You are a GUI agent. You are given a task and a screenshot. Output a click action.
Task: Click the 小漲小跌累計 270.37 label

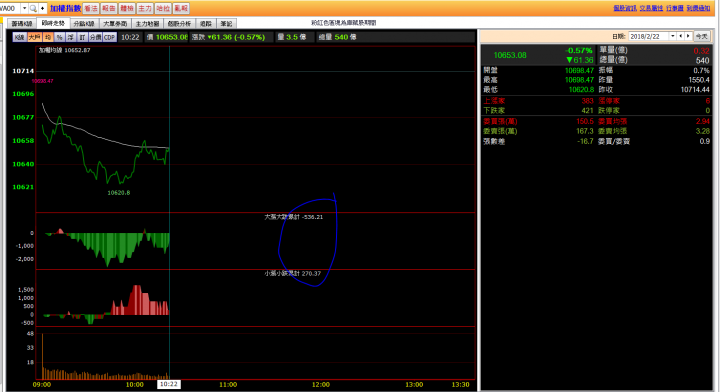[292, 274]
